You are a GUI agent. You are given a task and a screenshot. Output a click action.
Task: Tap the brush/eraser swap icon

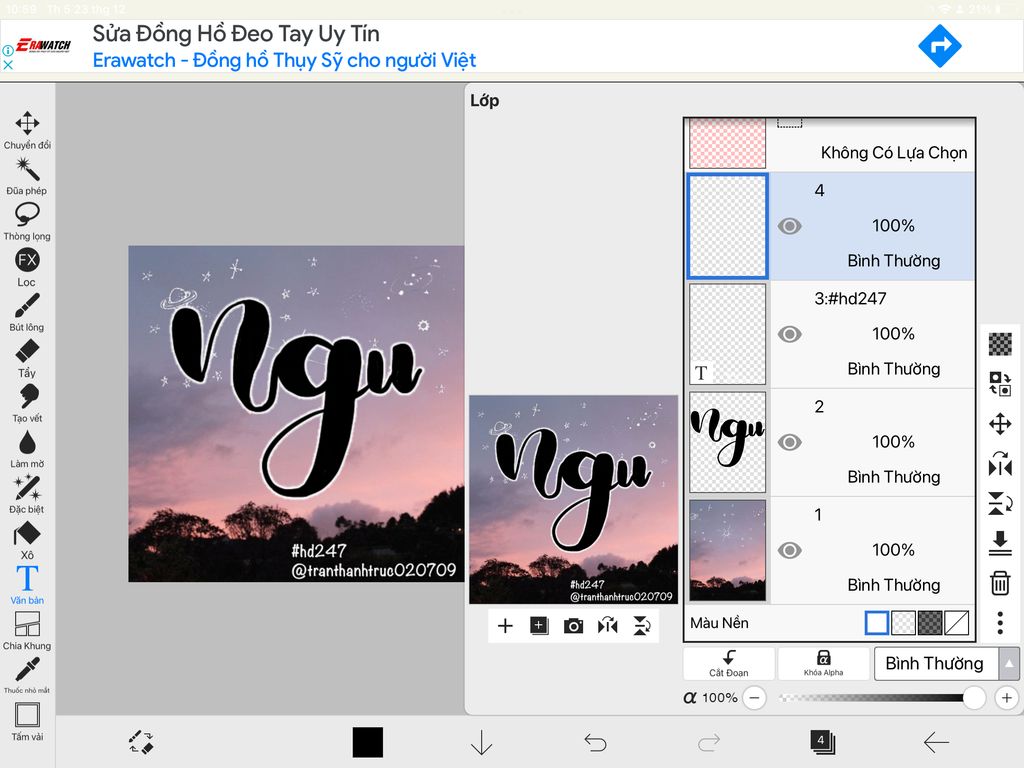[141, 743]
